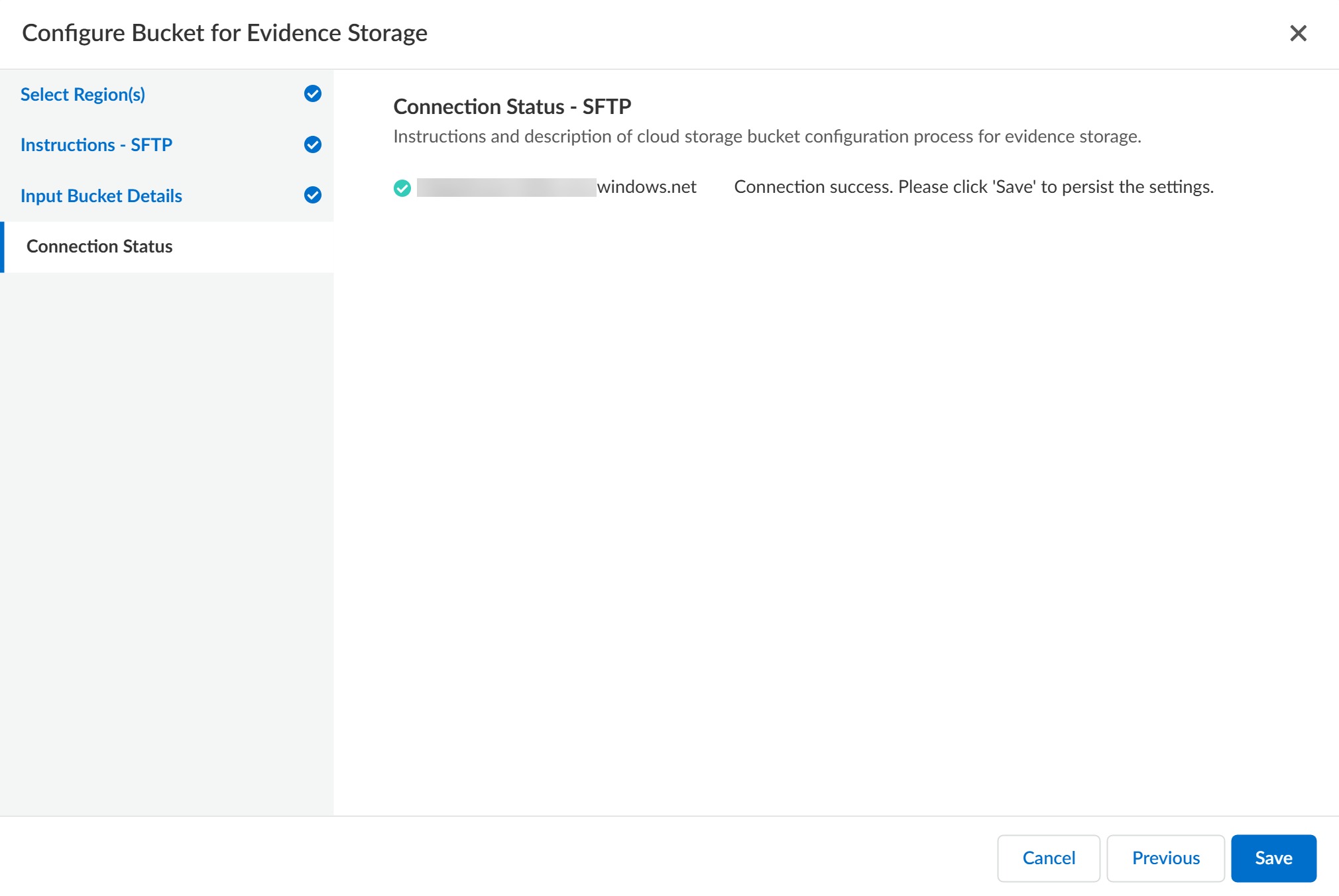
Task: Go to the Instructions - SFTP step
Action: [x=96, y=145]
